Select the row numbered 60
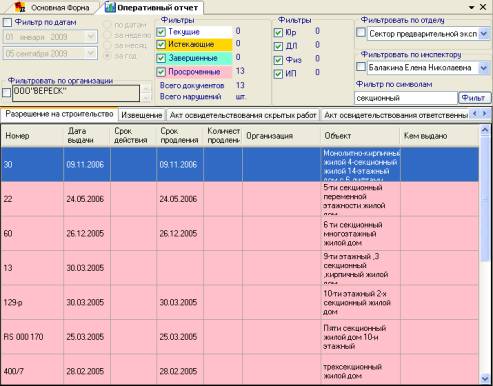493x386 pixels. click(240, 233)
